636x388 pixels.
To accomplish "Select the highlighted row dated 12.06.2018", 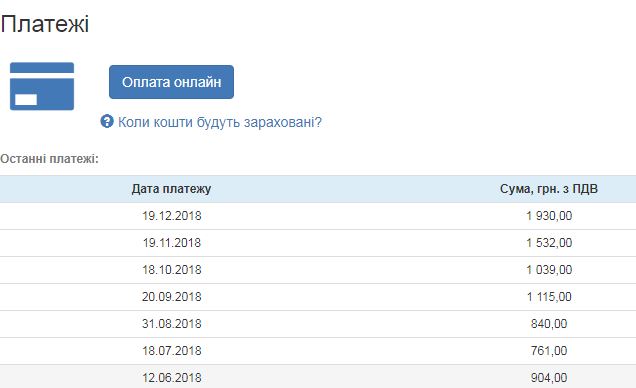I will click(318, 377).
